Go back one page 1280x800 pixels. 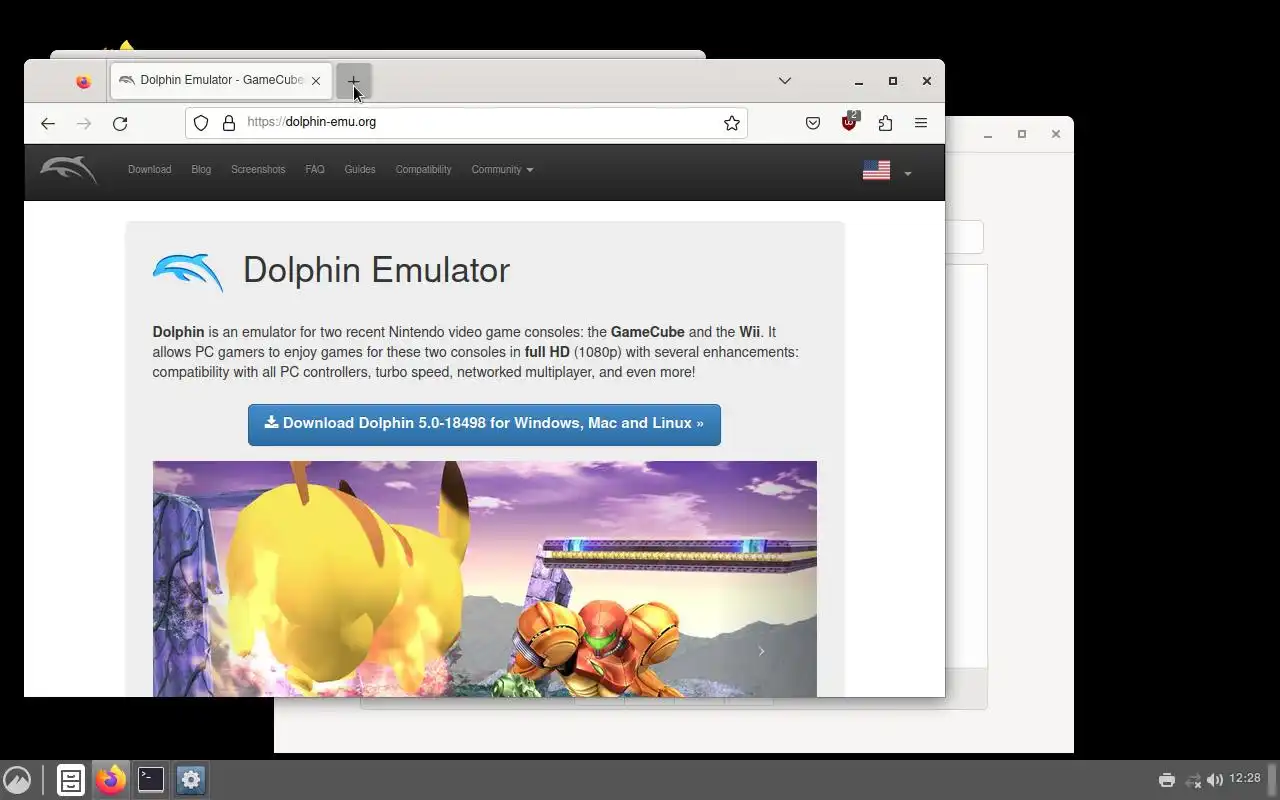coord(48,123)
